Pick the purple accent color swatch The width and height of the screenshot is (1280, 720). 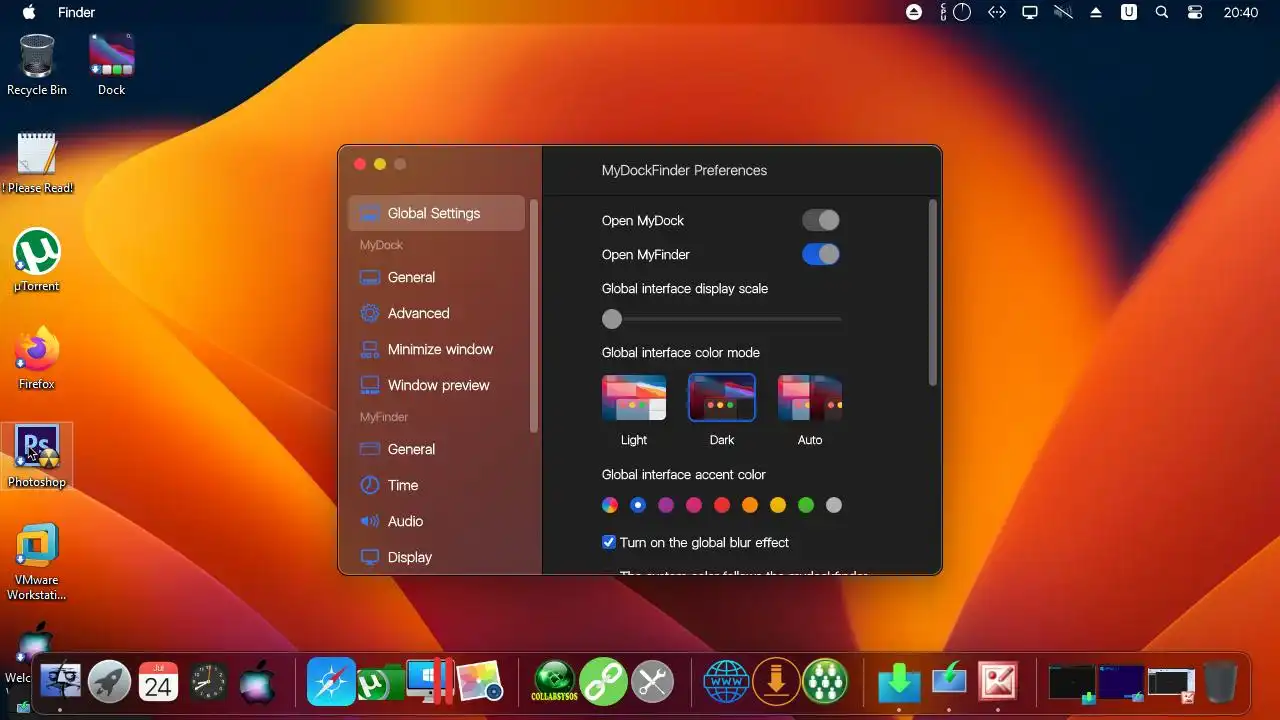tap(666, 505)
